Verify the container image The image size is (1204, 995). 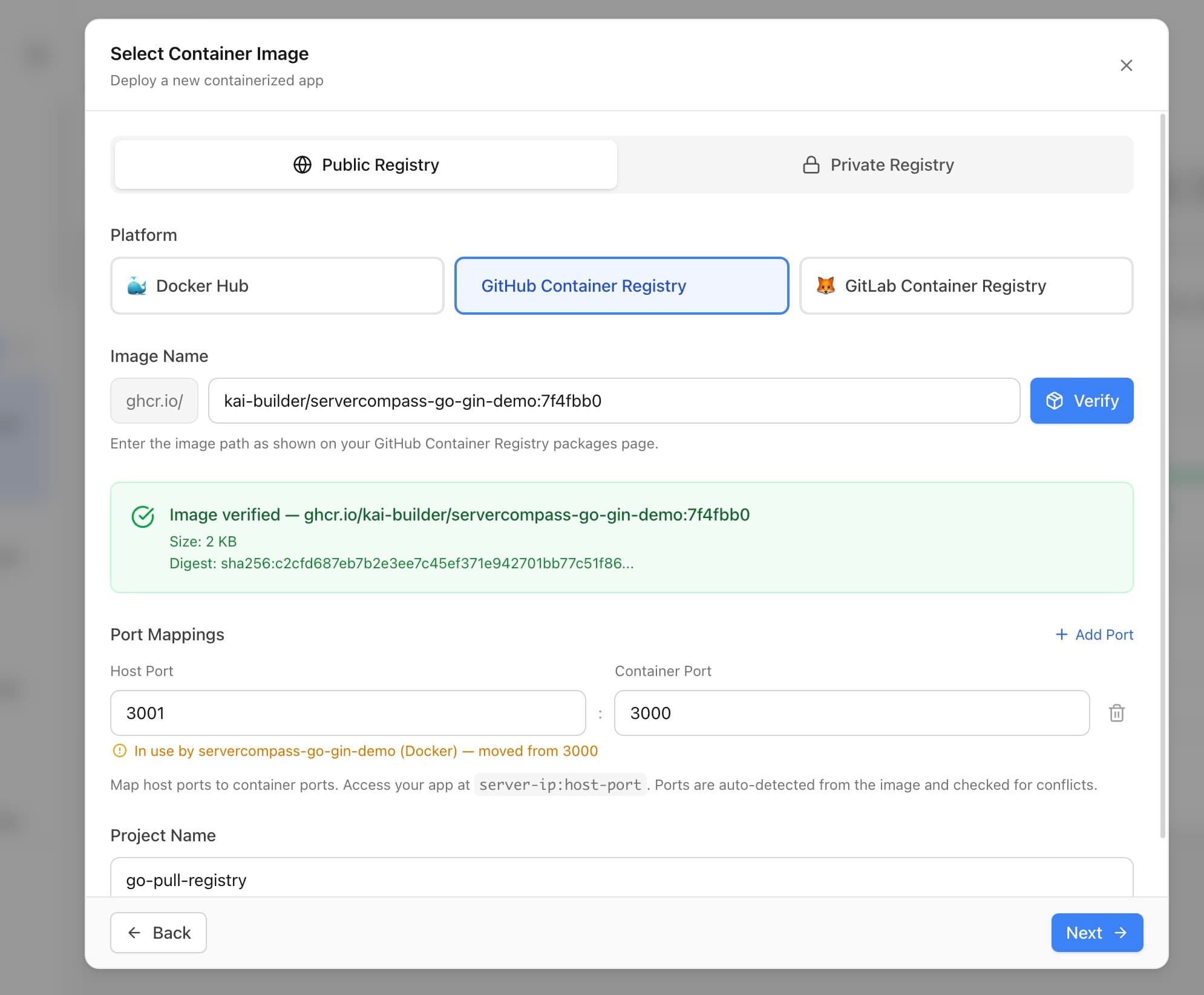point(1082,400)
